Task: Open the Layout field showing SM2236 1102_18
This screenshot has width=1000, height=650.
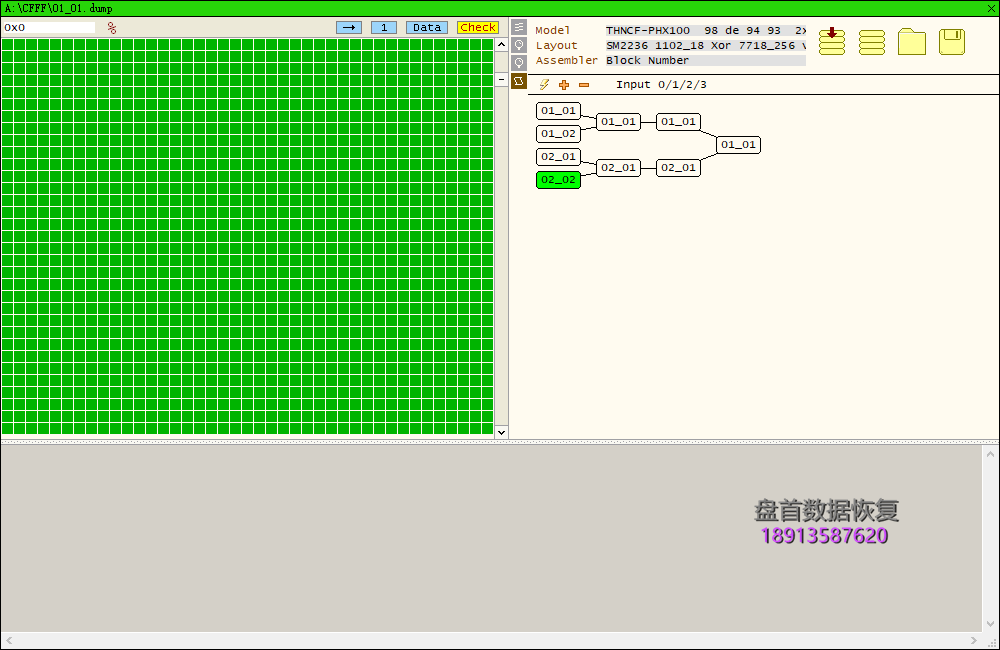Action: coord(700,45)
